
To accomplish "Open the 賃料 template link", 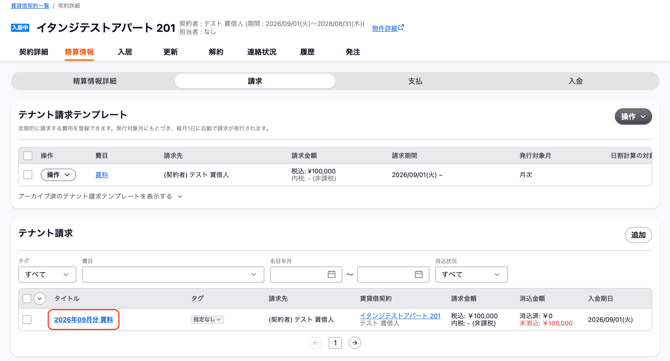I will tap(102, 175).
